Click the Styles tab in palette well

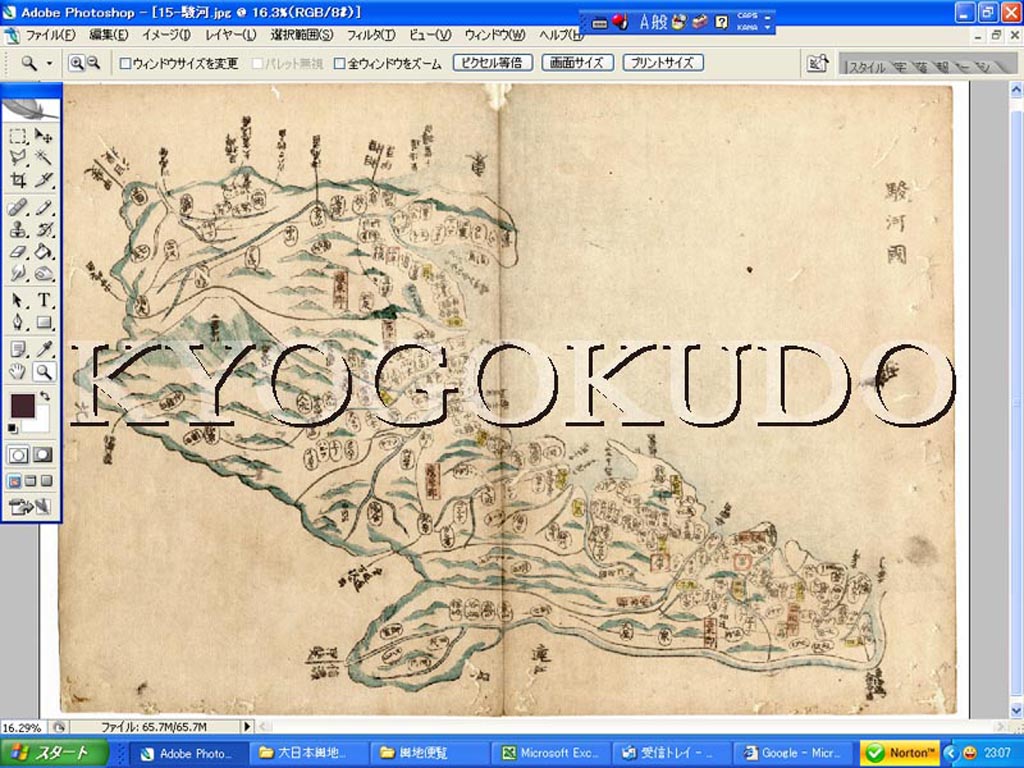tap(867, 67)
